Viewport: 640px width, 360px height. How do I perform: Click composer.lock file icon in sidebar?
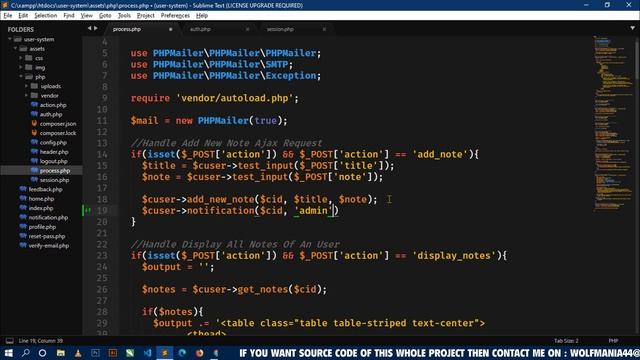coord(34,133)
